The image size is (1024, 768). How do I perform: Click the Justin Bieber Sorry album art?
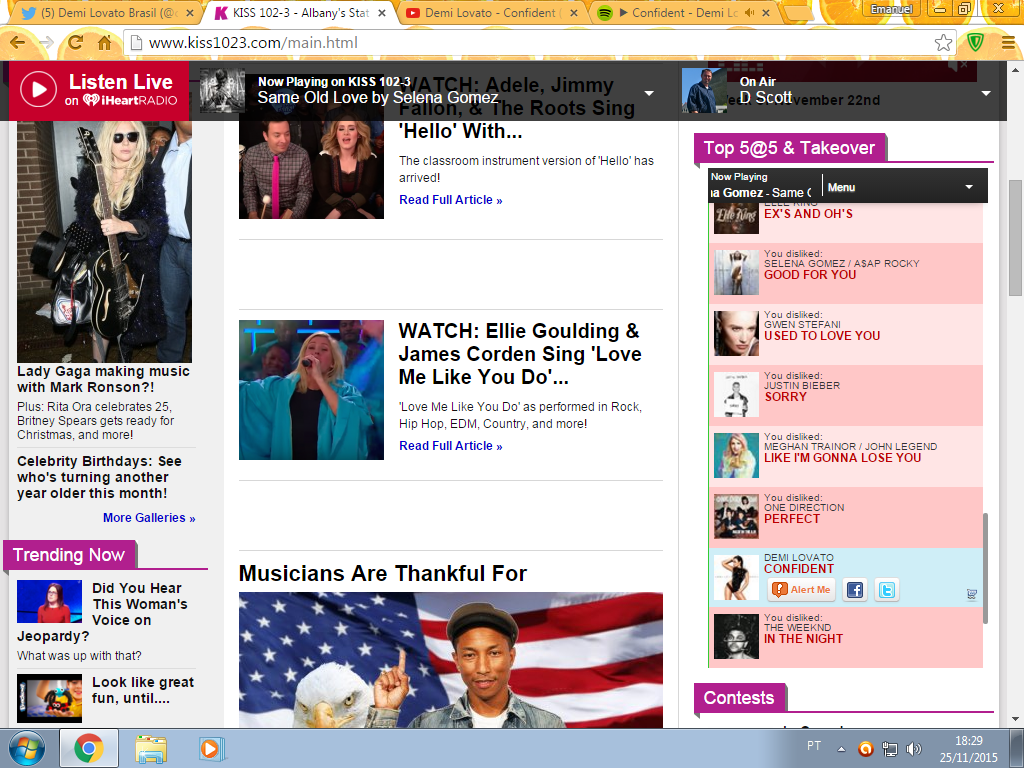[x=736, y=394]
